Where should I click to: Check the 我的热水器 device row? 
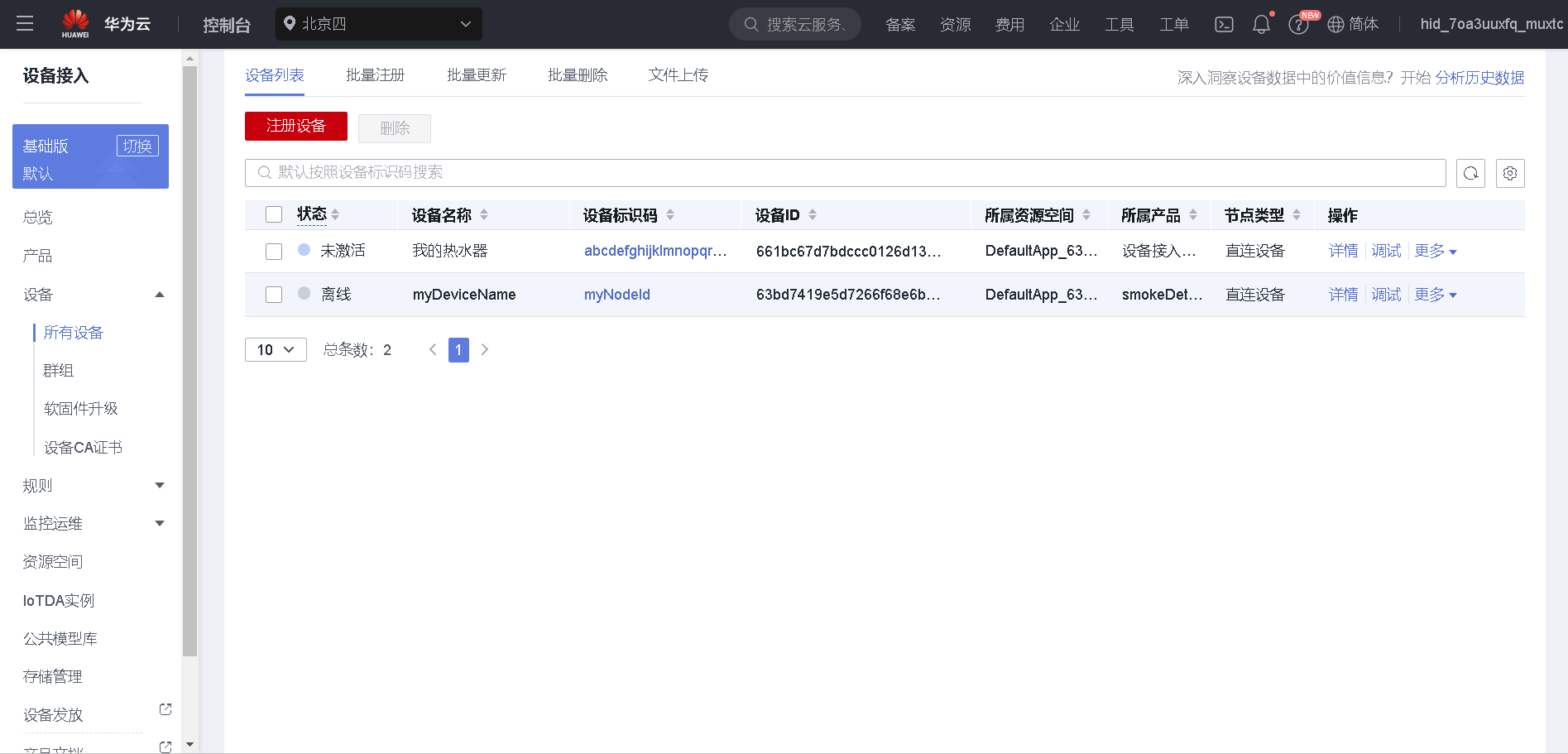[274, 251]
